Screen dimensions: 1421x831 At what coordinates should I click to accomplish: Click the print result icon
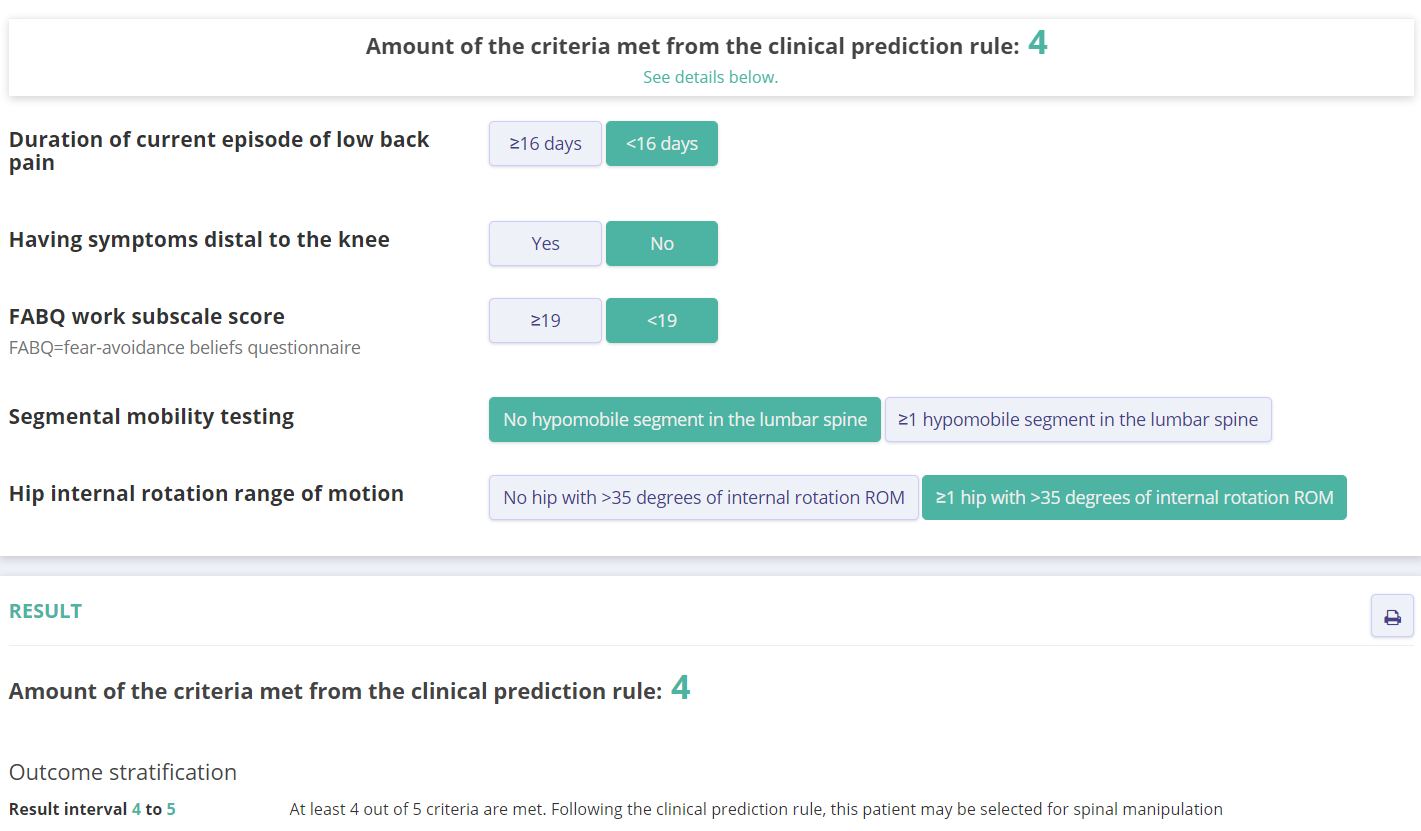click(1392, 616)
